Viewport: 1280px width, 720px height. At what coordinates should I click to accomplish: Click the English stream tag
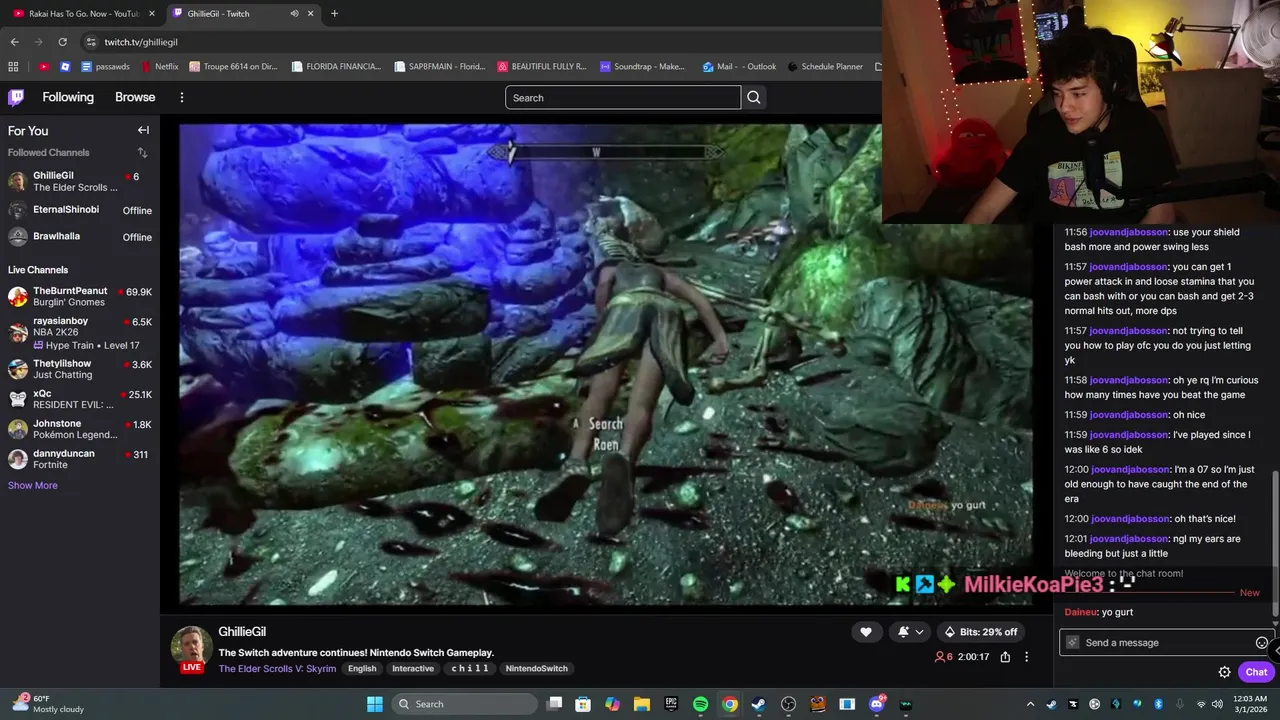tap(362, 669)
